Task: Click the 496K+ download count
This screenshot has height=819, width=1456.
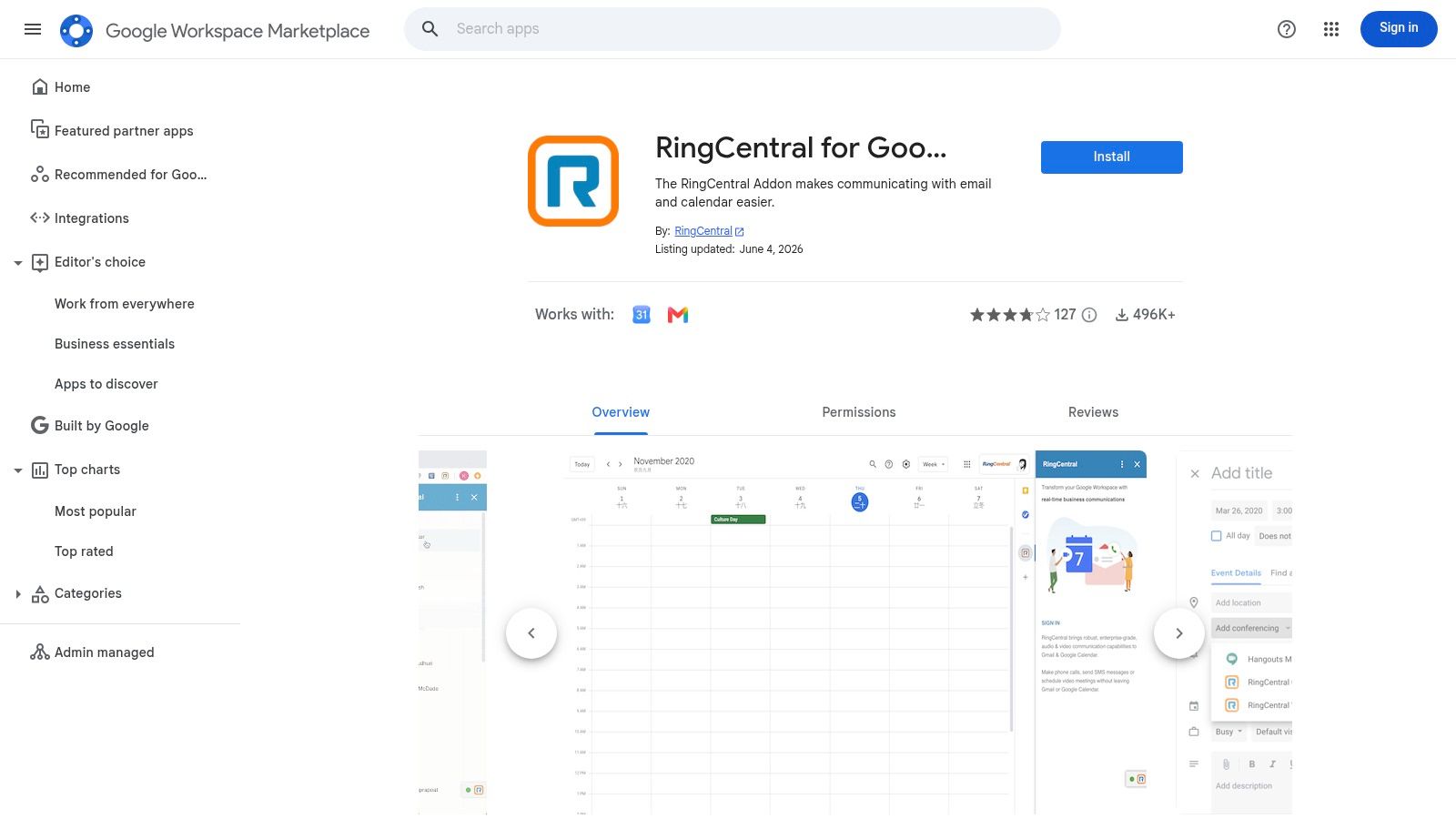Action: [1154, 314]
